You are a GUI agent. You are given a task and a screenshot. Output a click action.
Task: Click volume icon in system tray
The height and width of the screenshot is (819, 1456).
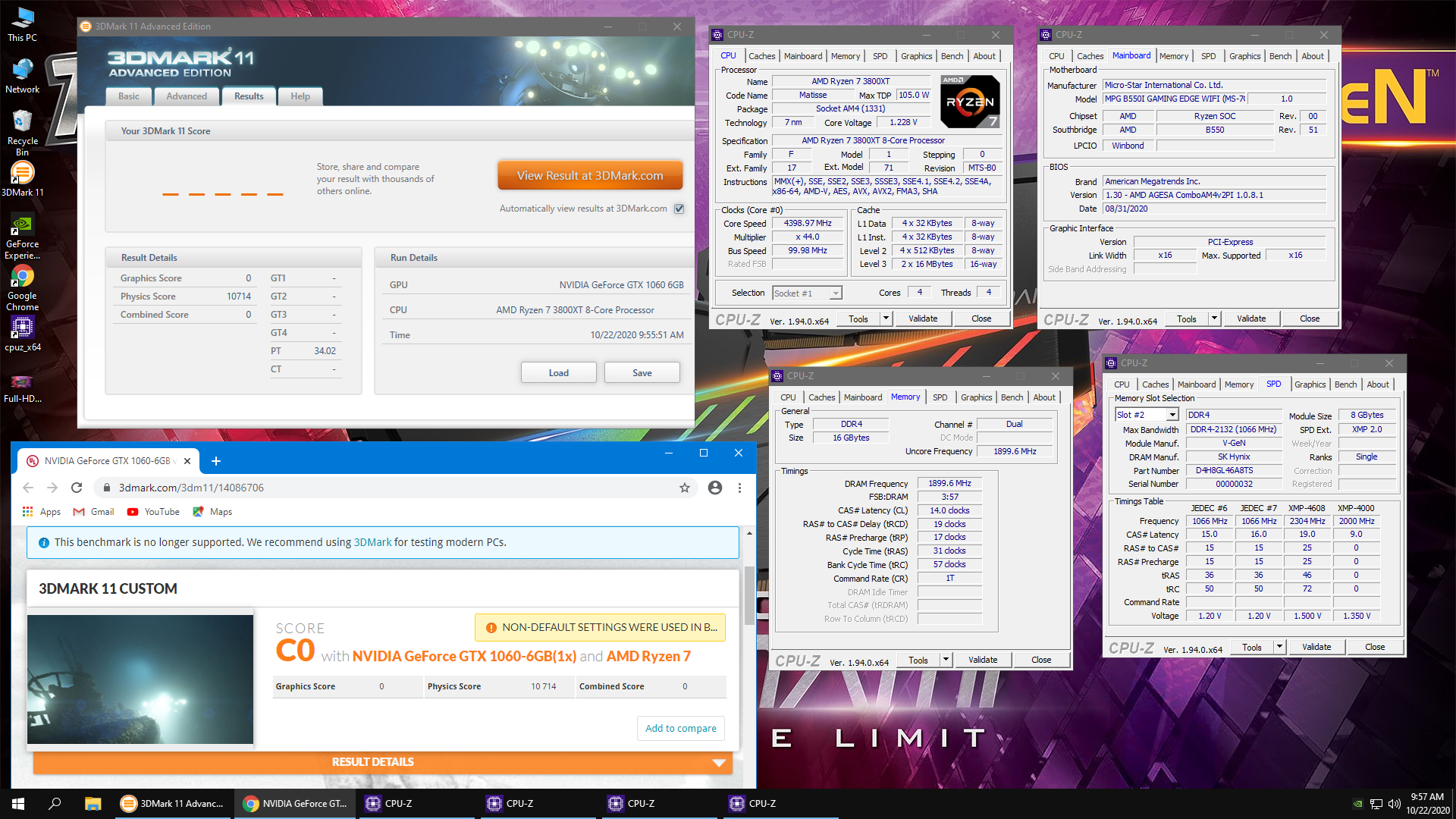(x=1394, y=804)
